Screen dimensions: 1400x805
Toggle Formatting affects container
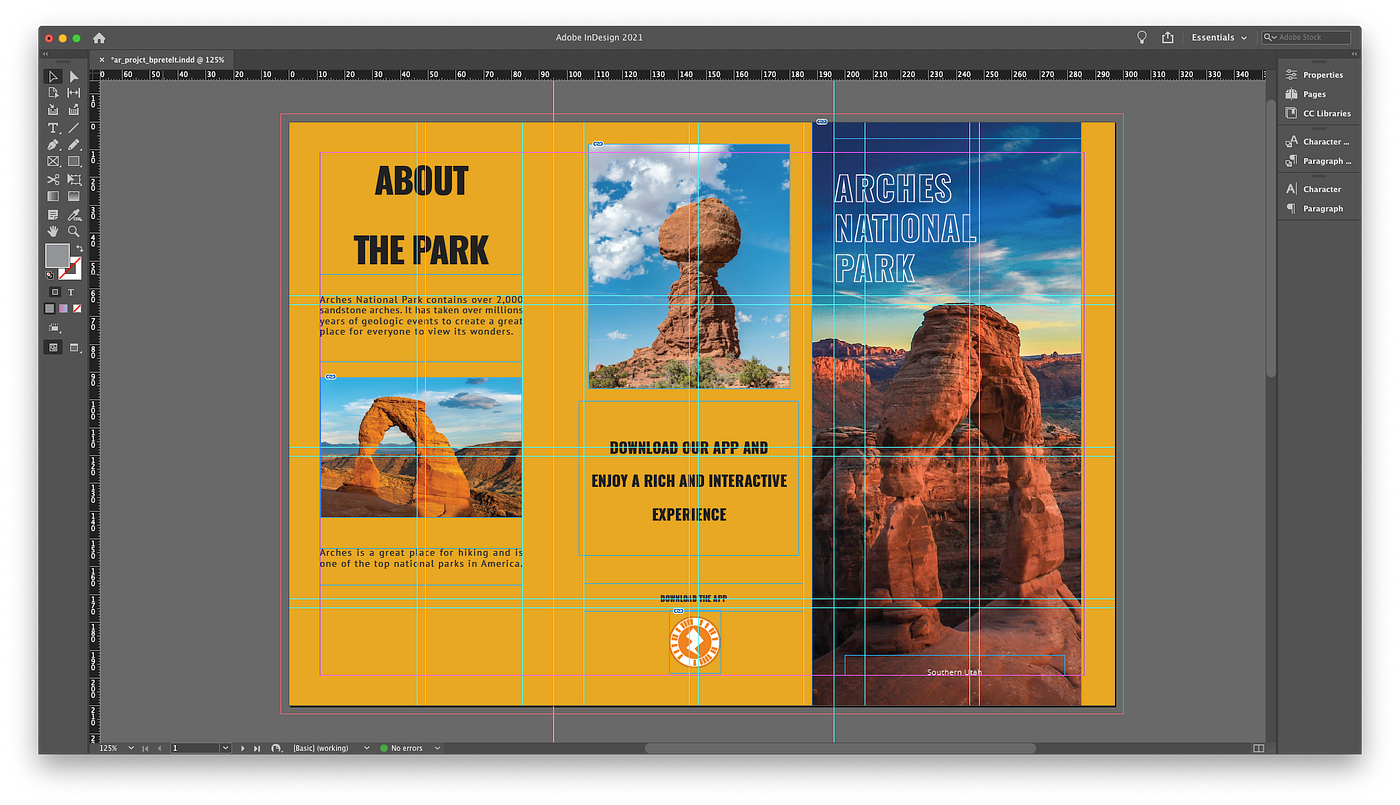point(54,292)
